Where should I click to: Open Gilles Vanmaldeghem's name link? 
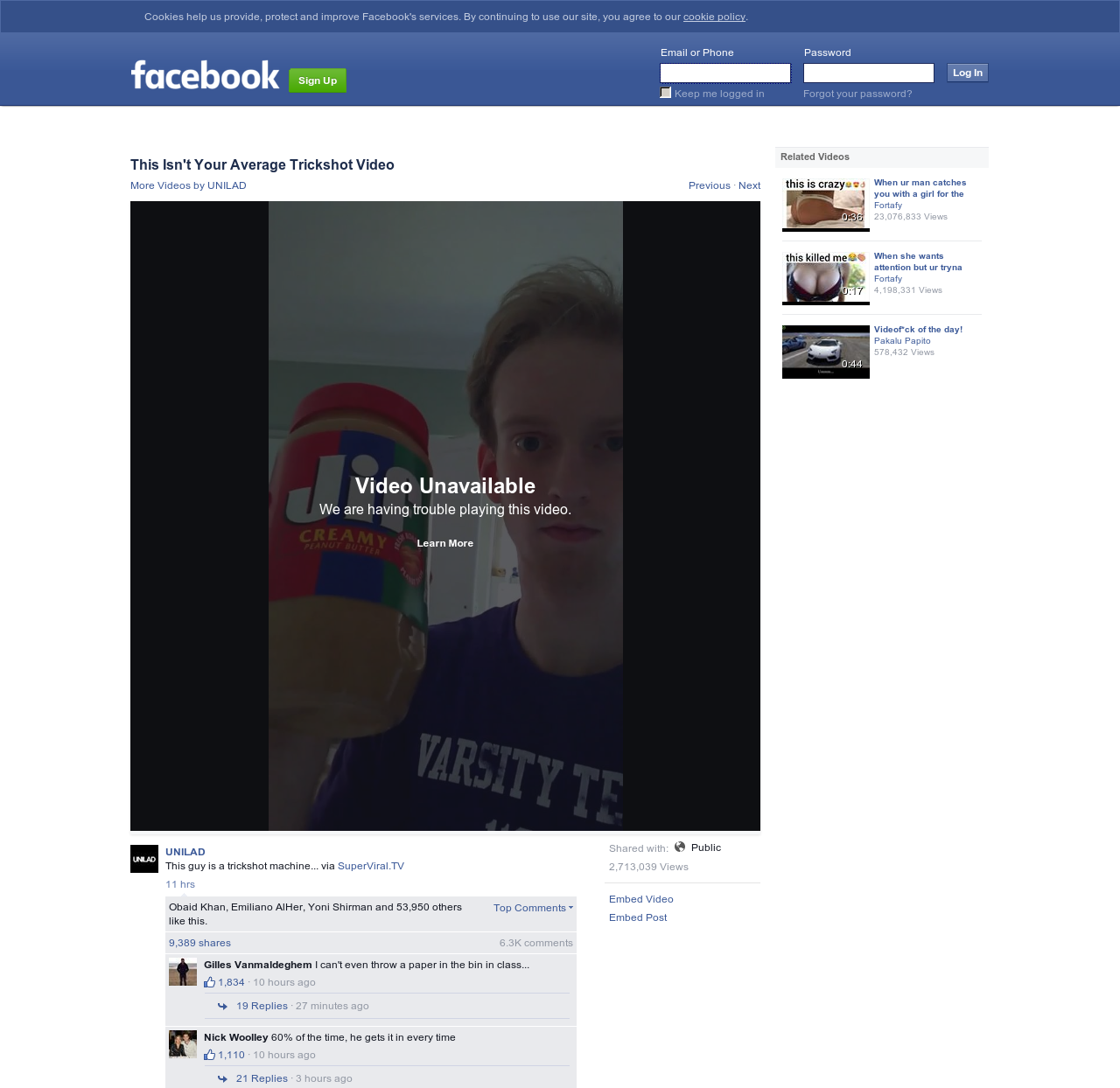coord(258,965)
